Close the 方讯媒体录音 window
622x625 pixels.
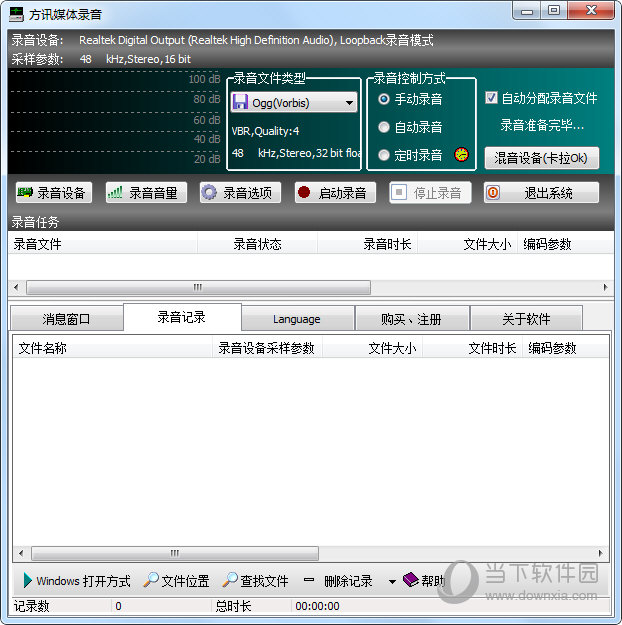[591, 11]
